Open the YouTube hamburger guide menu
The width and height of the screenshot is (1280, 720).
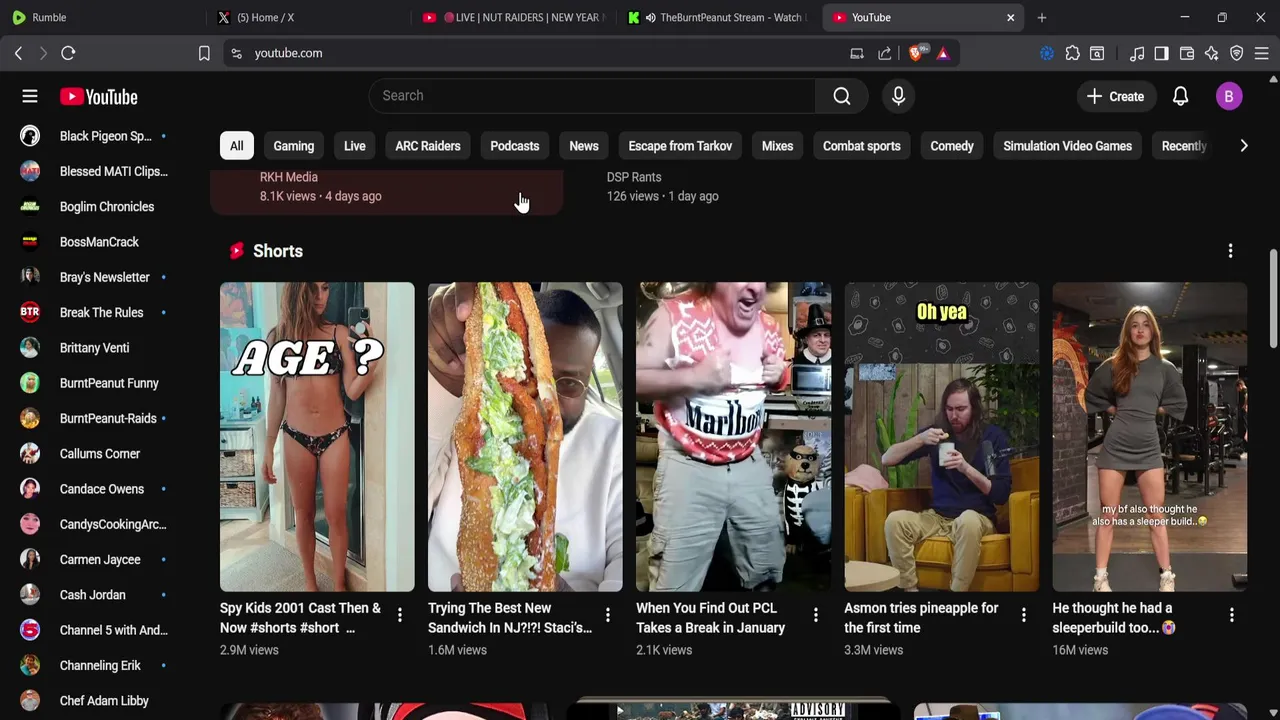coord(30,96)
